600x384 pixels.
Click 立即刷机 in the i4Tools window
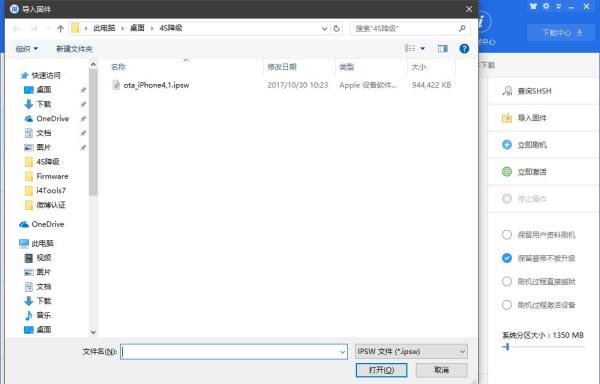point(524,145)
